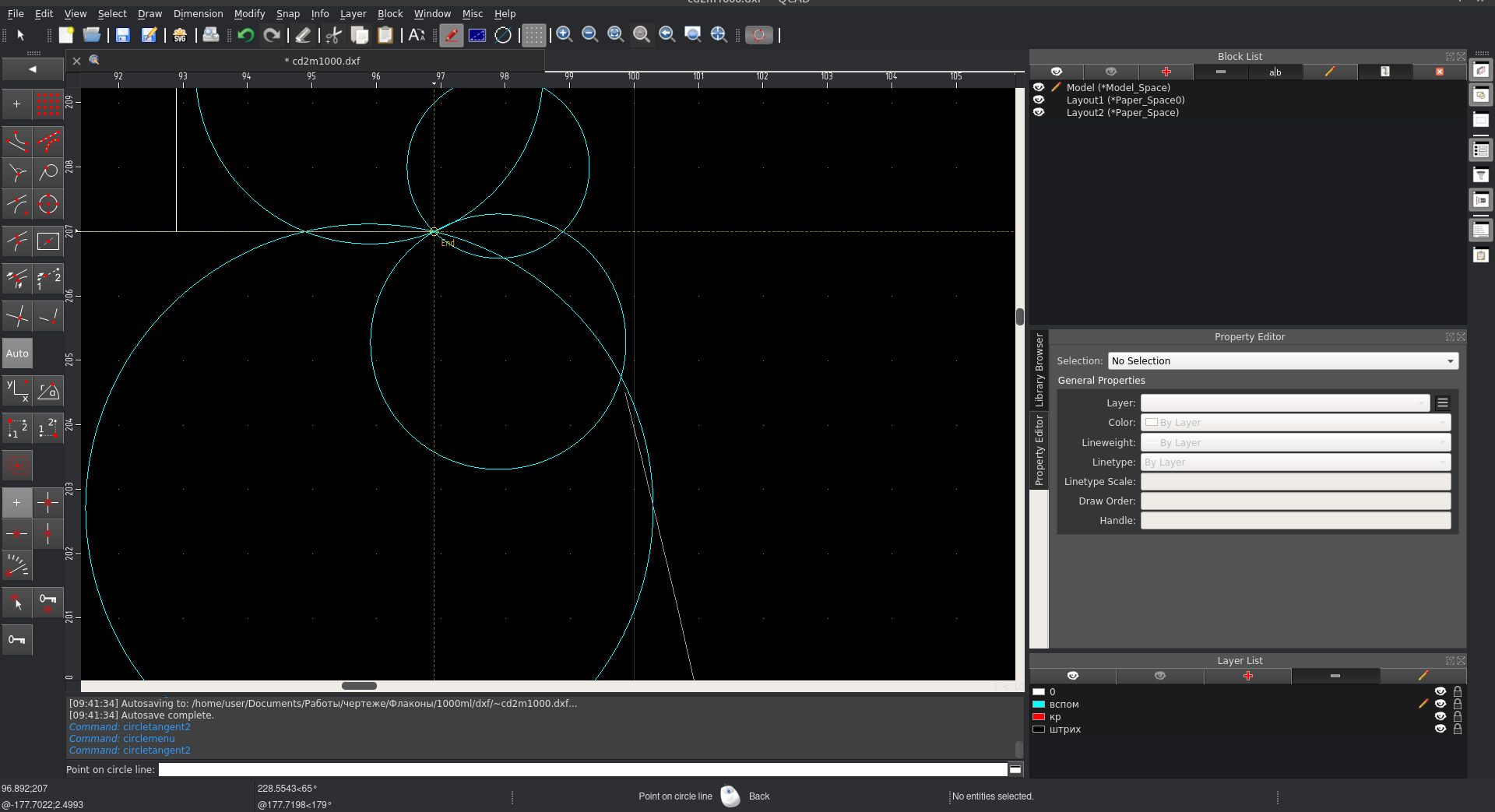Create a new drawing with the New icon

tap(66, 35)
